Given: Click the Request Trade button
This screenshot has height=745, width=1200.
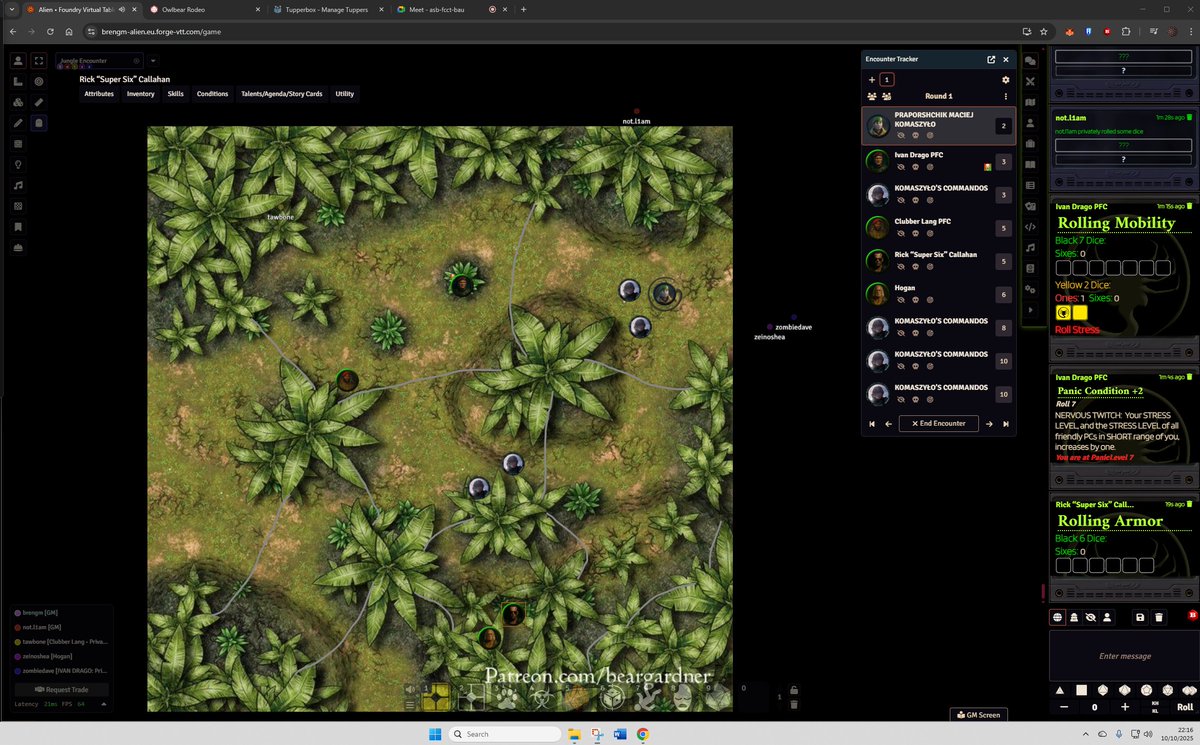Looking at the screenshot, I should point(63,689).
